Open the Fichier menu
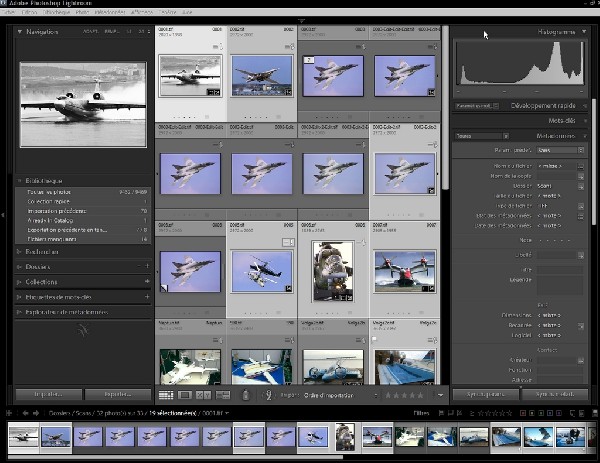 (8, 12)
